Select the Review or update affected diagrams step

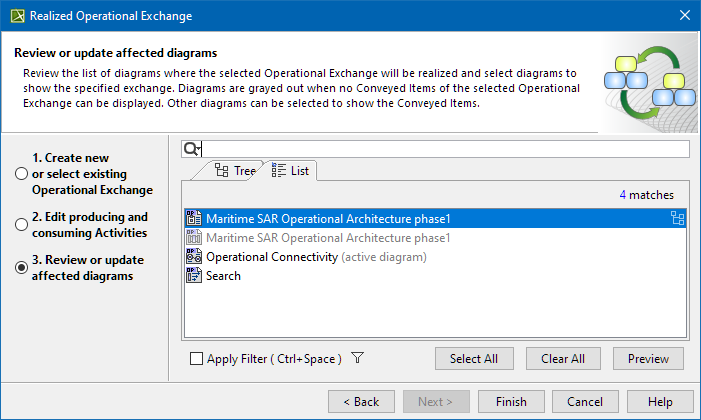pos(22,268)
